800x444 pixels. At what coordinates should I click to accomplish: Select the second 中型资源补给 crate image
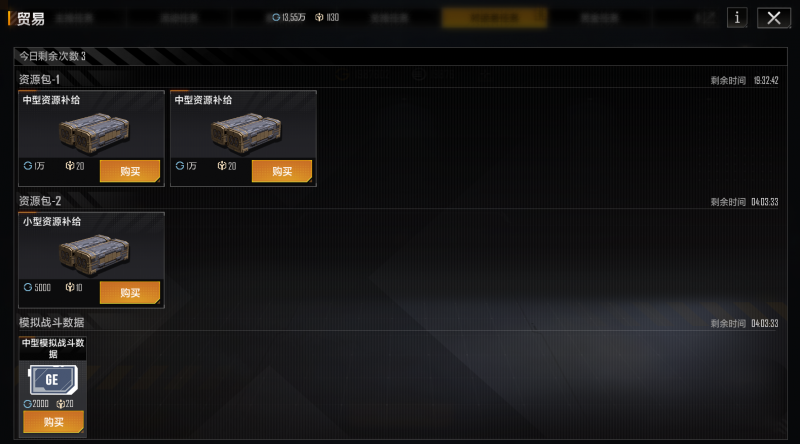[246, 133]
